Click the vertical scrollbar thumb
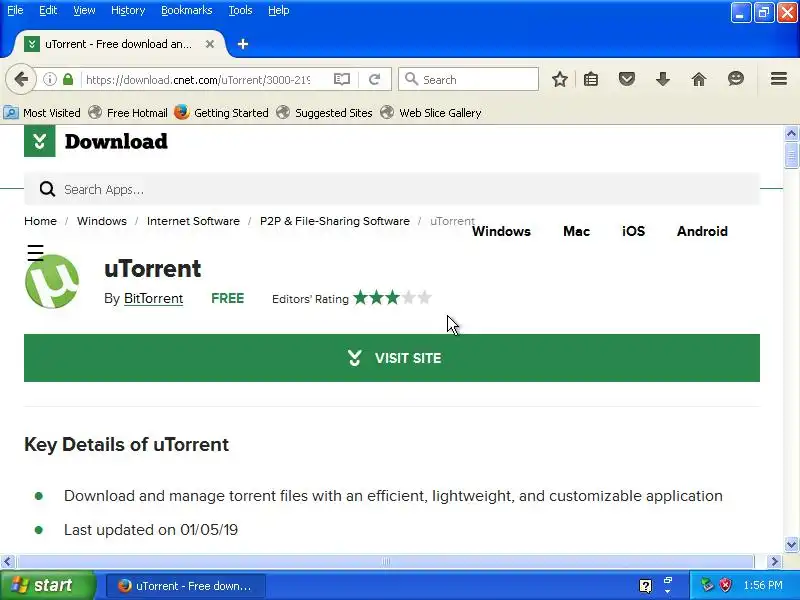800x600 pixels. pyautogui.click(x=791, y=155)
